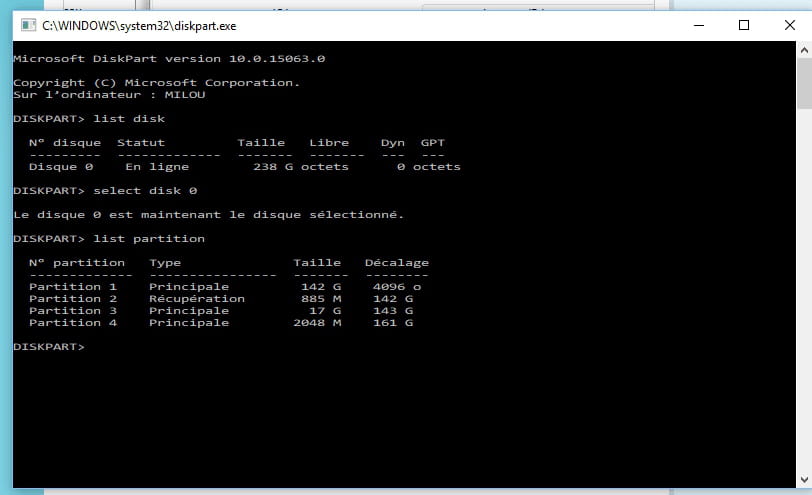This screenshot has height=495, width=812.
Task: Click the 'N° partition' column header
Action: point(77,263)
